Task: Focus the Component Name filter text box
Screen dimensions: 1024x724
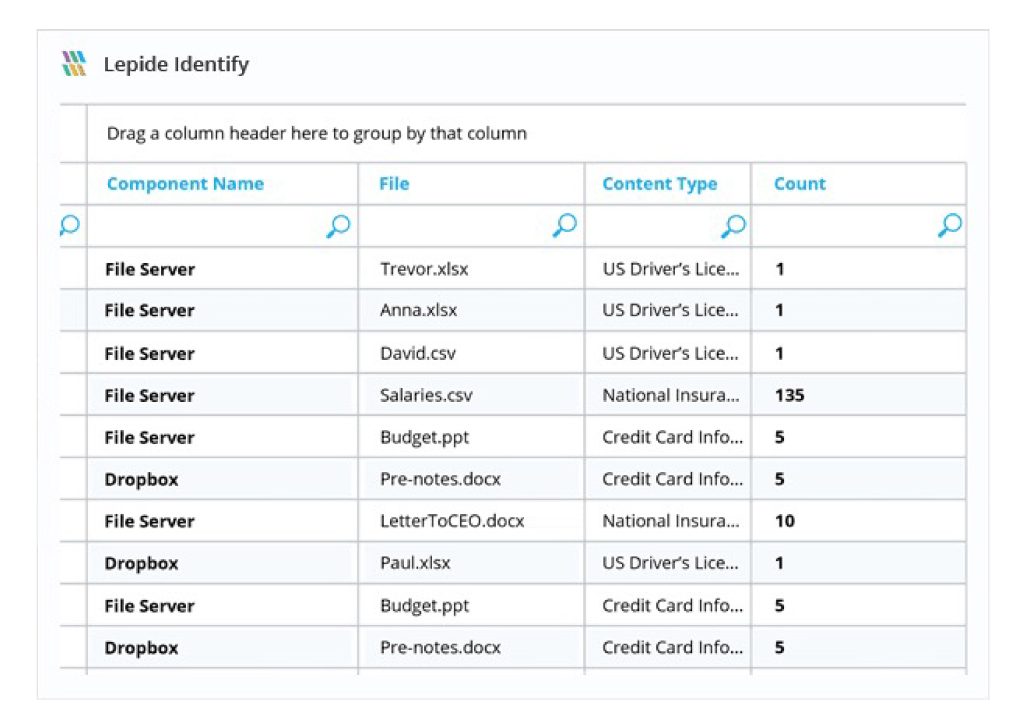Action: point(223,226)
